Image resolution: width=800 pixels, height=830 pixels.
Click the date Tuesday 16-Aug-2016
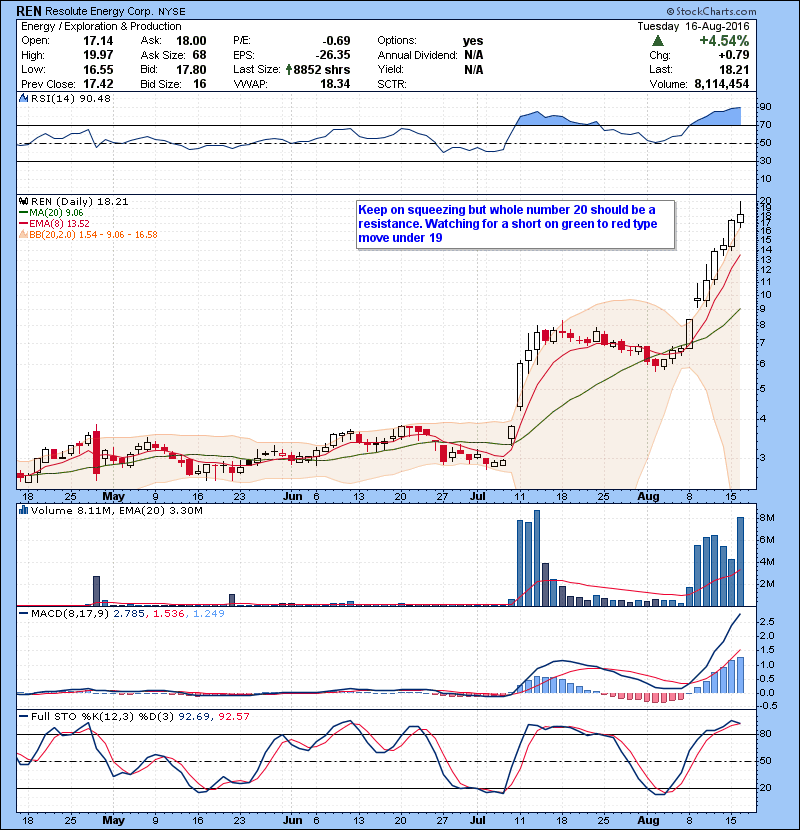coord(693,26)
